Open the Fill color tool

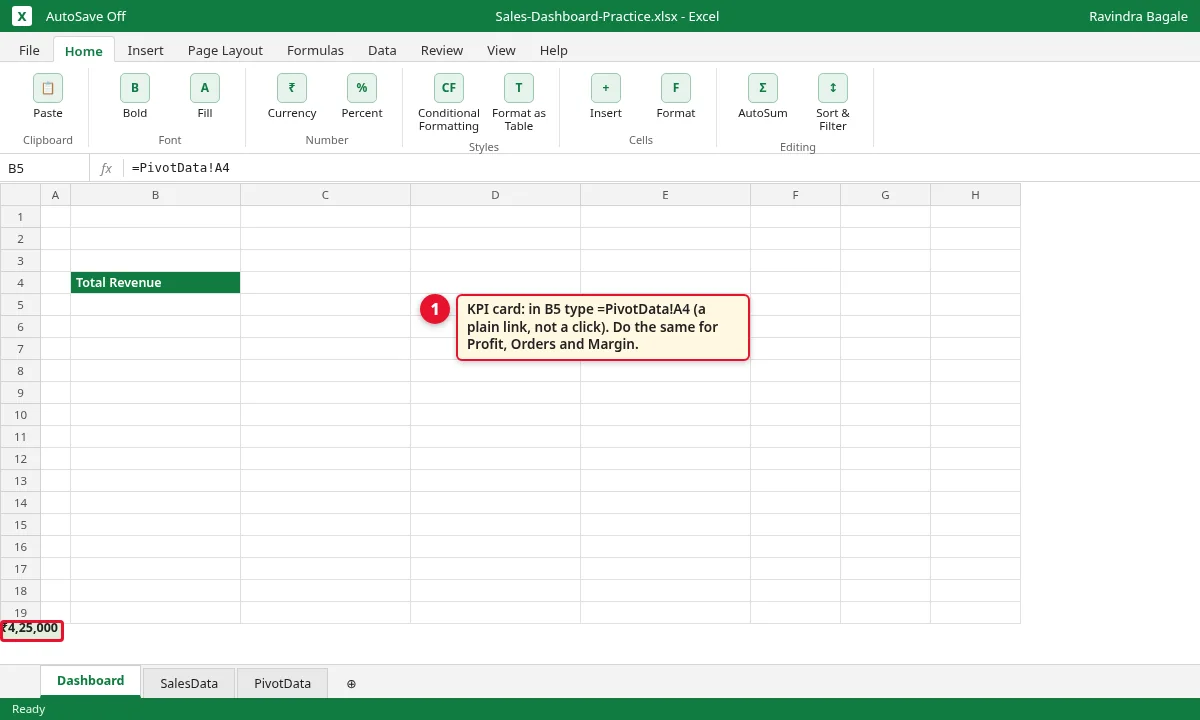click(205, 88)
